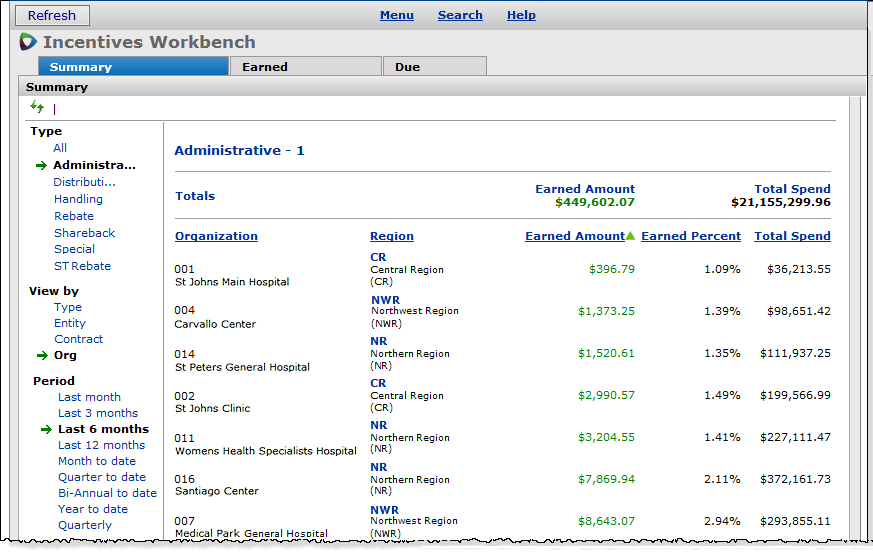The image size is (873, 552).
Task: Switch to the Earned tab
Action: (265, 67)
